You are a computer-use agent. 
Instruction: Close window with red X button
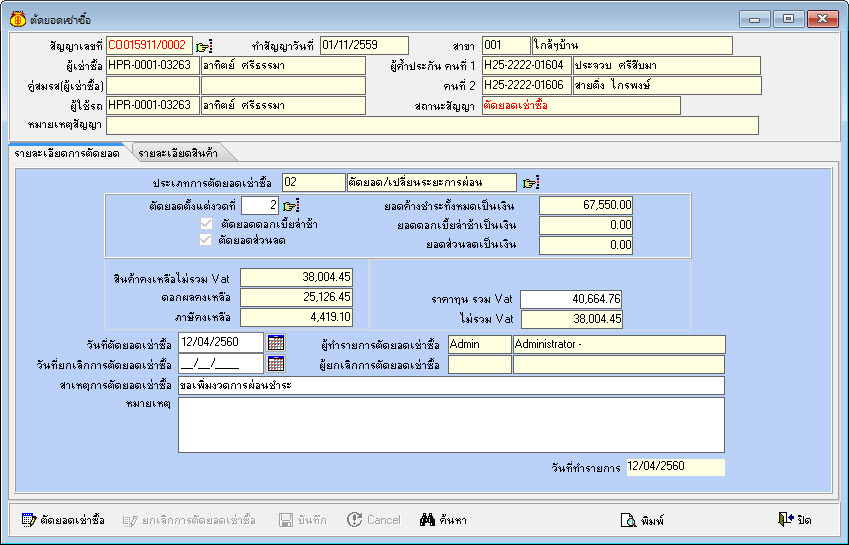point(822,19)
